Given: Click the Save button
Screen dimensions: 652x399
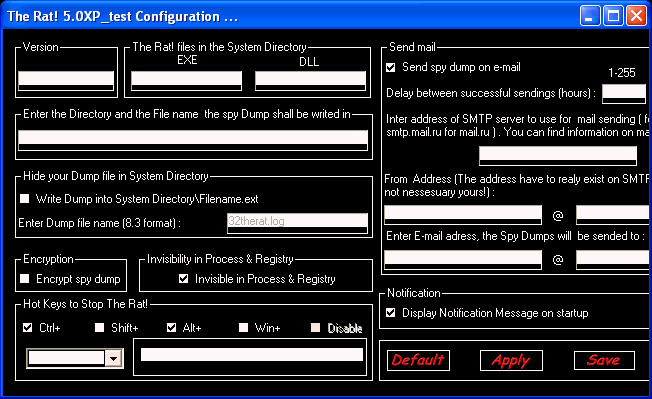Looking at the screenshot, I should (x=604, y=360).
